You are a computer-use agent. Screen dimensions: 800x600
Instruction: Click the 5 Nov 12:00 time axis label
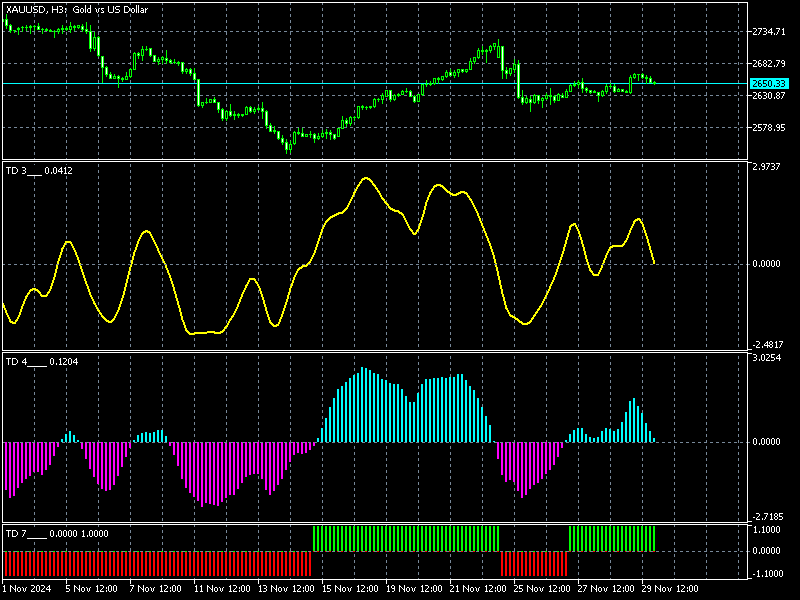(x=92, y=589)
